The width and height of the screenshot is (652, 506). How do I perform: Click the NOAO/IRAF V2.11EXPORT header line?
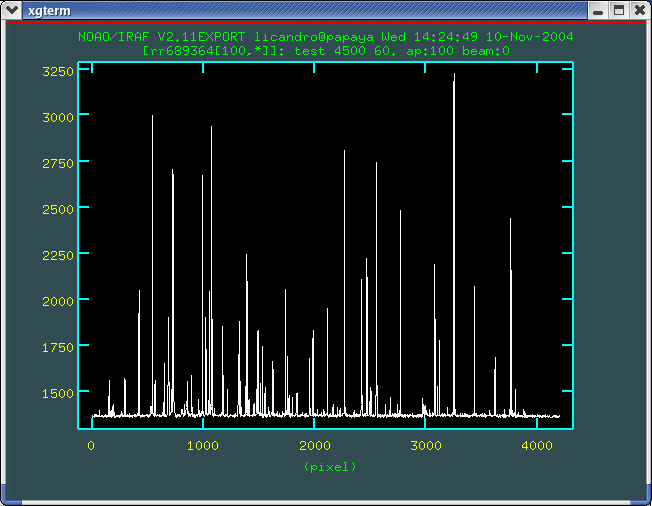pyautogui.click(x=325, y=37)
